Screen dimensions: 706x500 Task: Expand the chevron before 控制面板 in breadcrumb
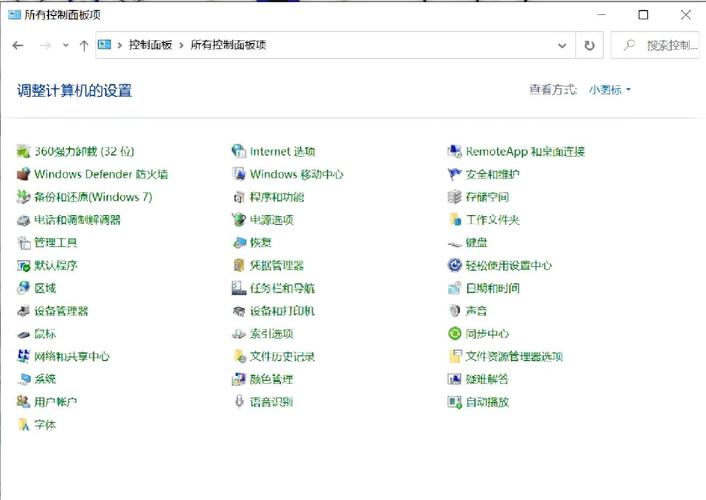point(120,45)
